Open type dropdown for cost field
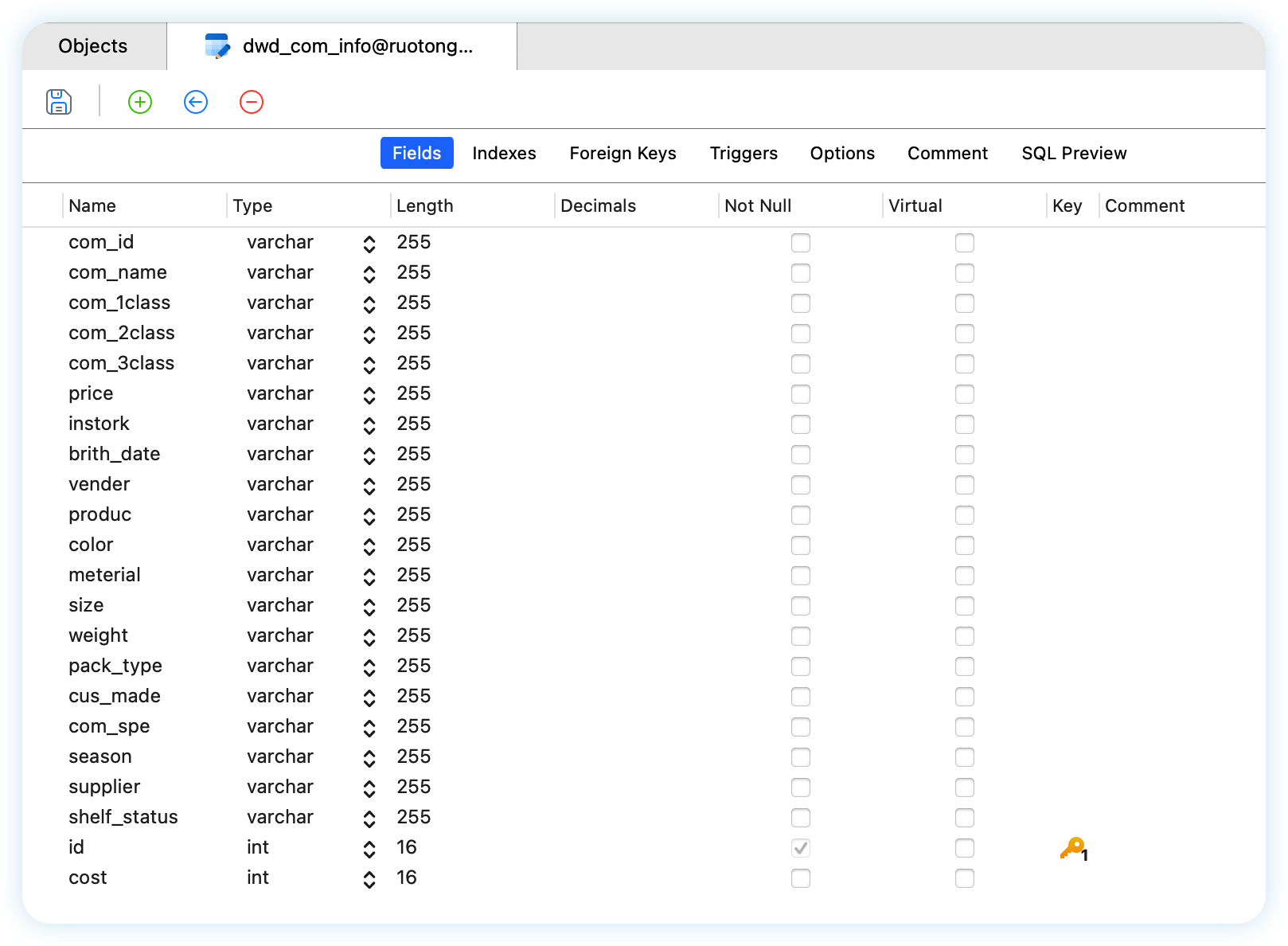Screen dimensions: 1288x946 [x=369, y=880]
